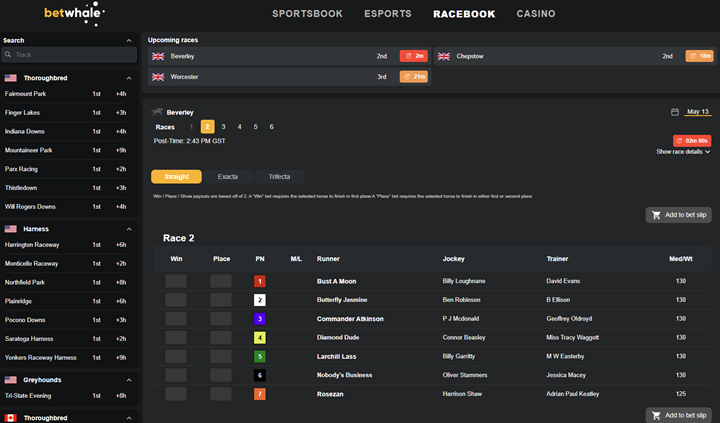Focus the Track search field
Viewport: 720px width, 423px height.
(69, 55)
